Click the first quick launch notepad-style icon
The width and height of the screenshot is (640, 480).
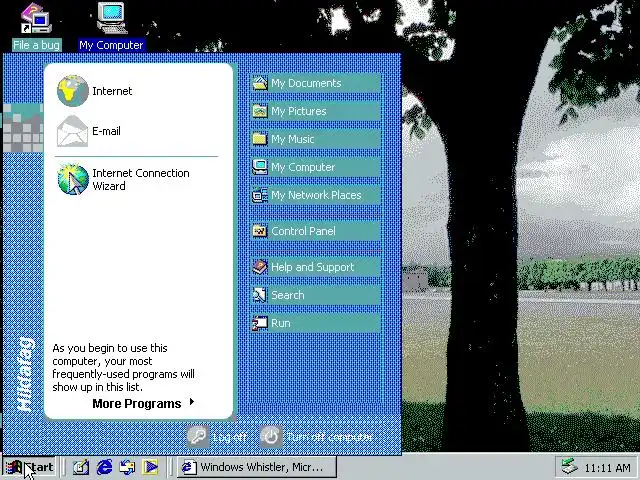click(81, 467)
